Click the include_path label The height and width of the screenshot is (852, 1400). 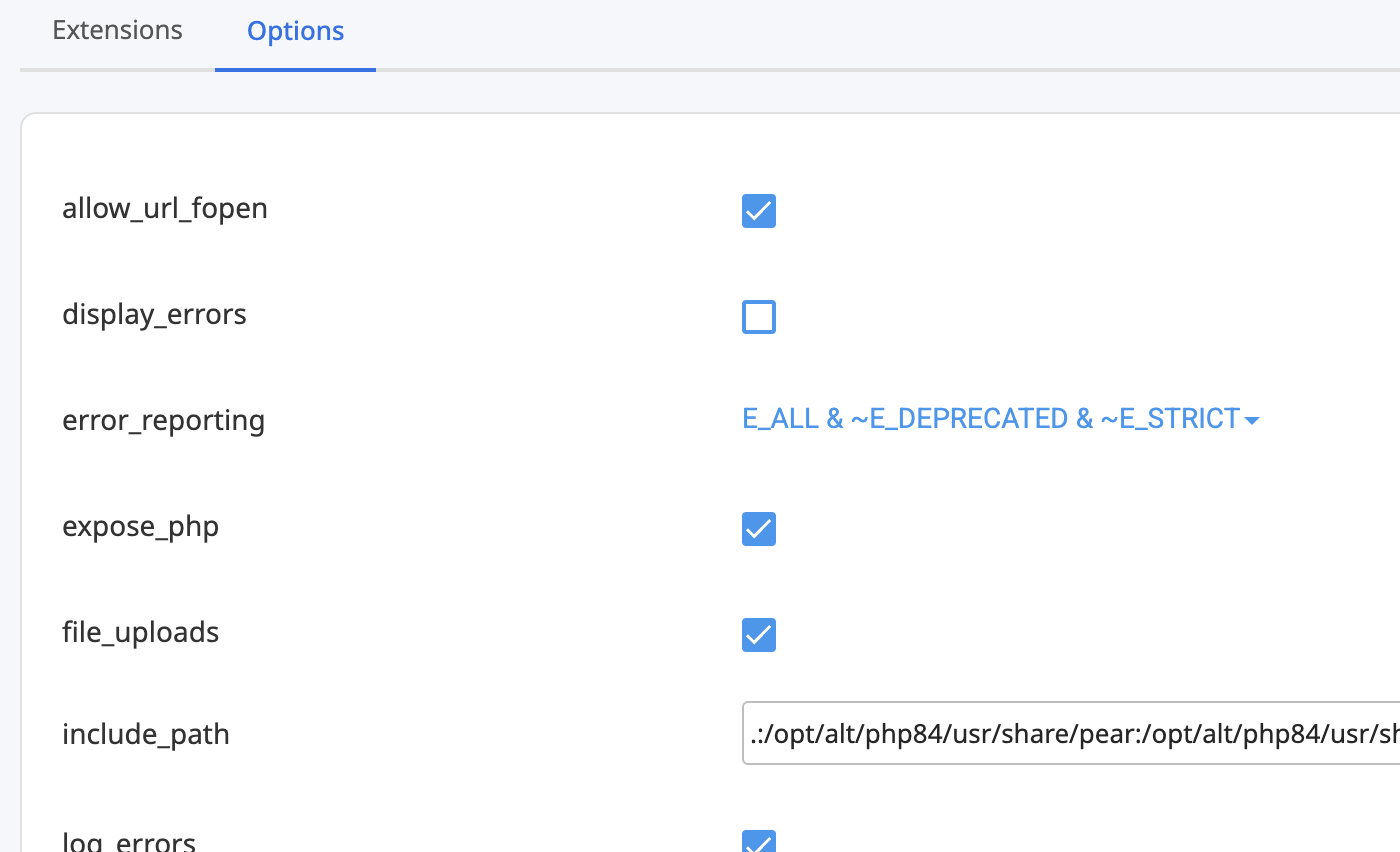click(146, 735)
